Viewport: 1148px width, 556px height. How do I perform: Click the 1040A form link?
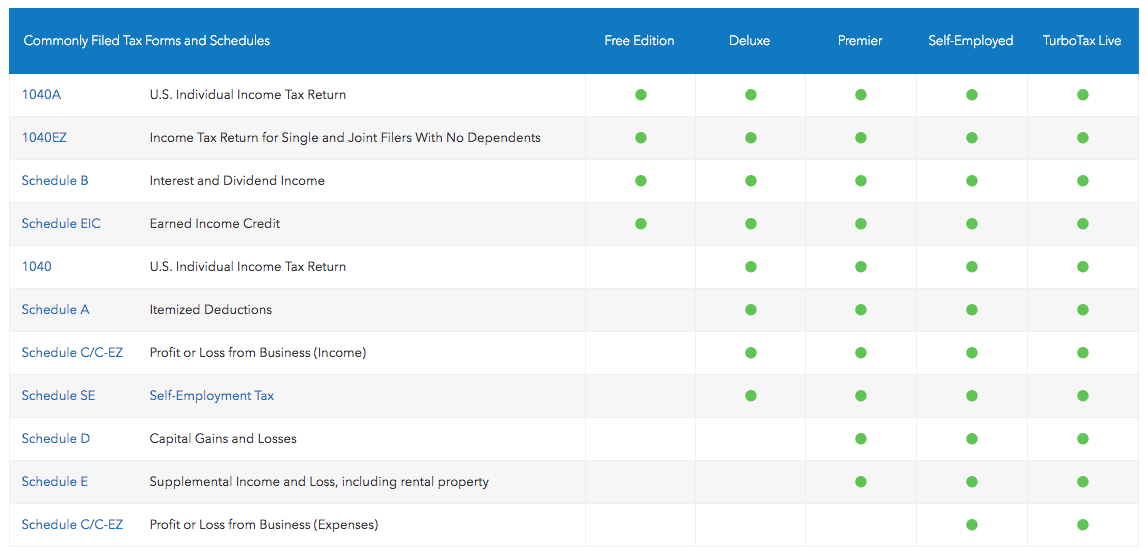click(41, 95)
